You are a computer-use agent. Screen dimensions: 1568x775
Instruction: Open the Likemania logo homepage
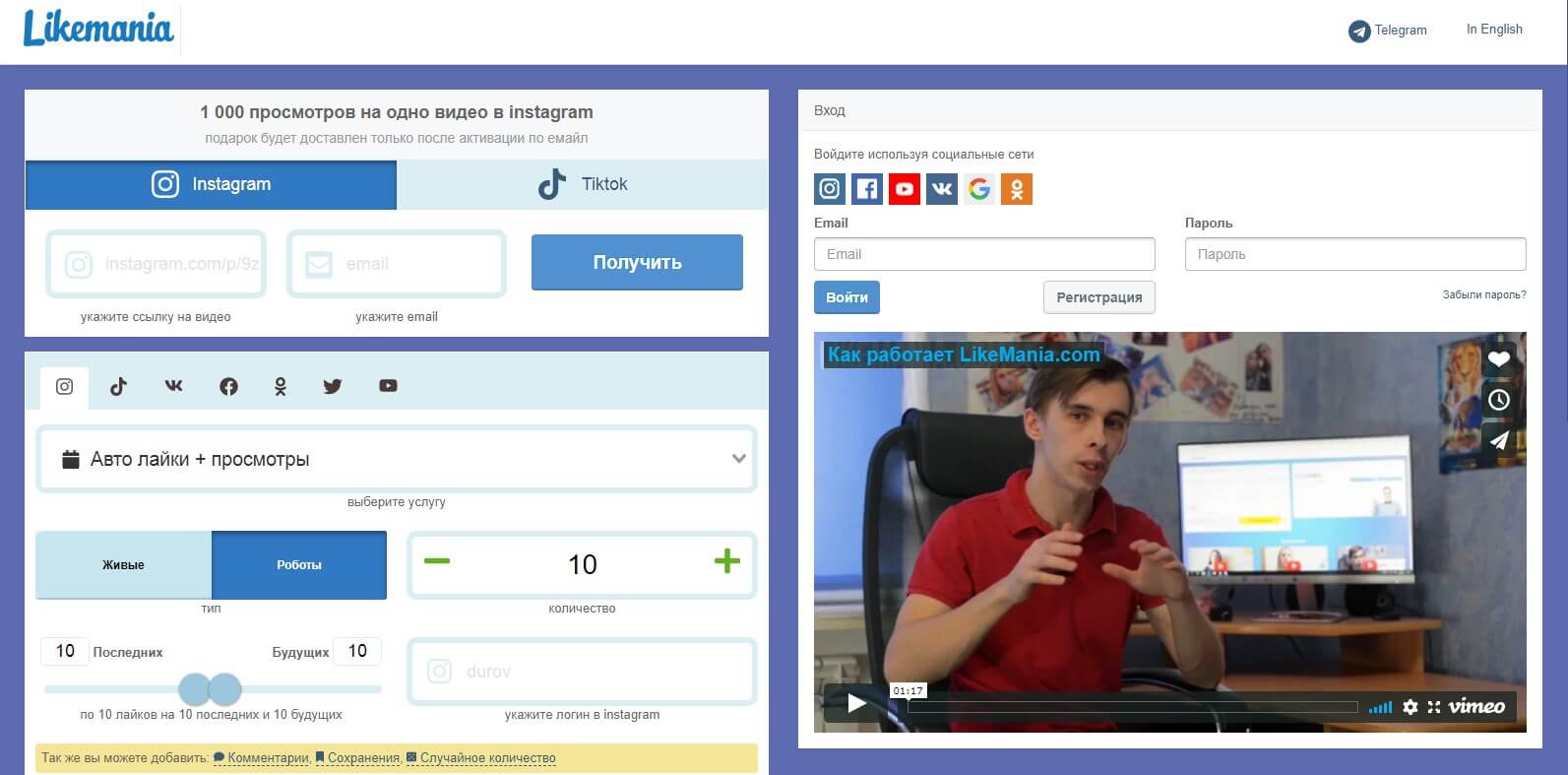(x=98, y=29)
